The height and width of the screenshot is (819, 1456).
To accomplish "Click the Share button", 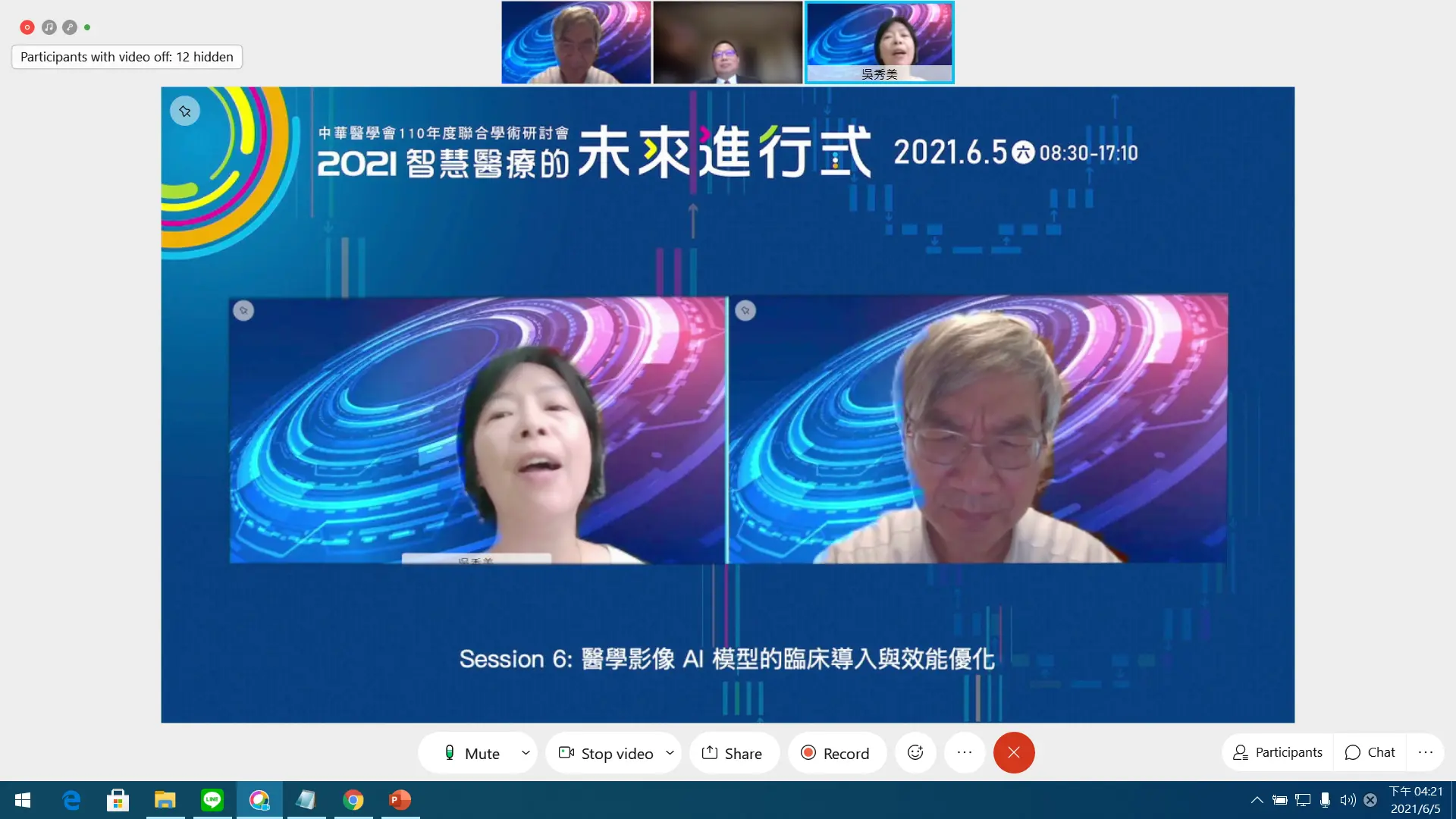I will [733, 753].
